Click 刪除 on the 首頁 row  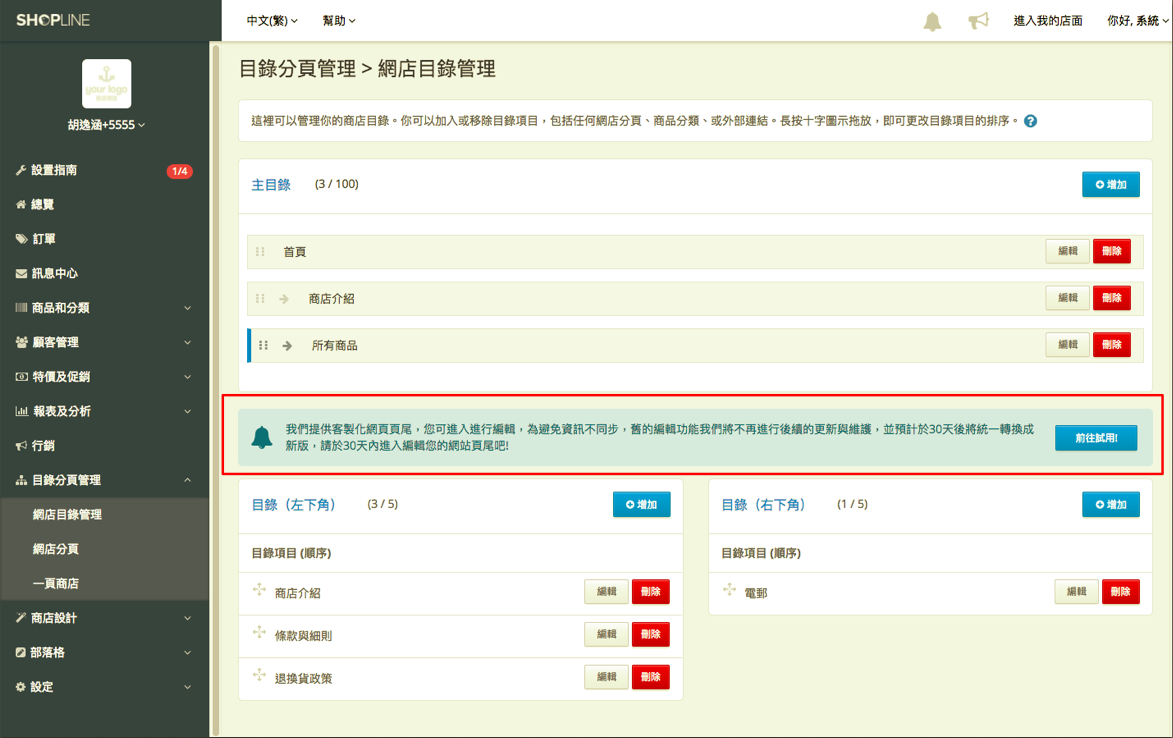pos(1112,251)
